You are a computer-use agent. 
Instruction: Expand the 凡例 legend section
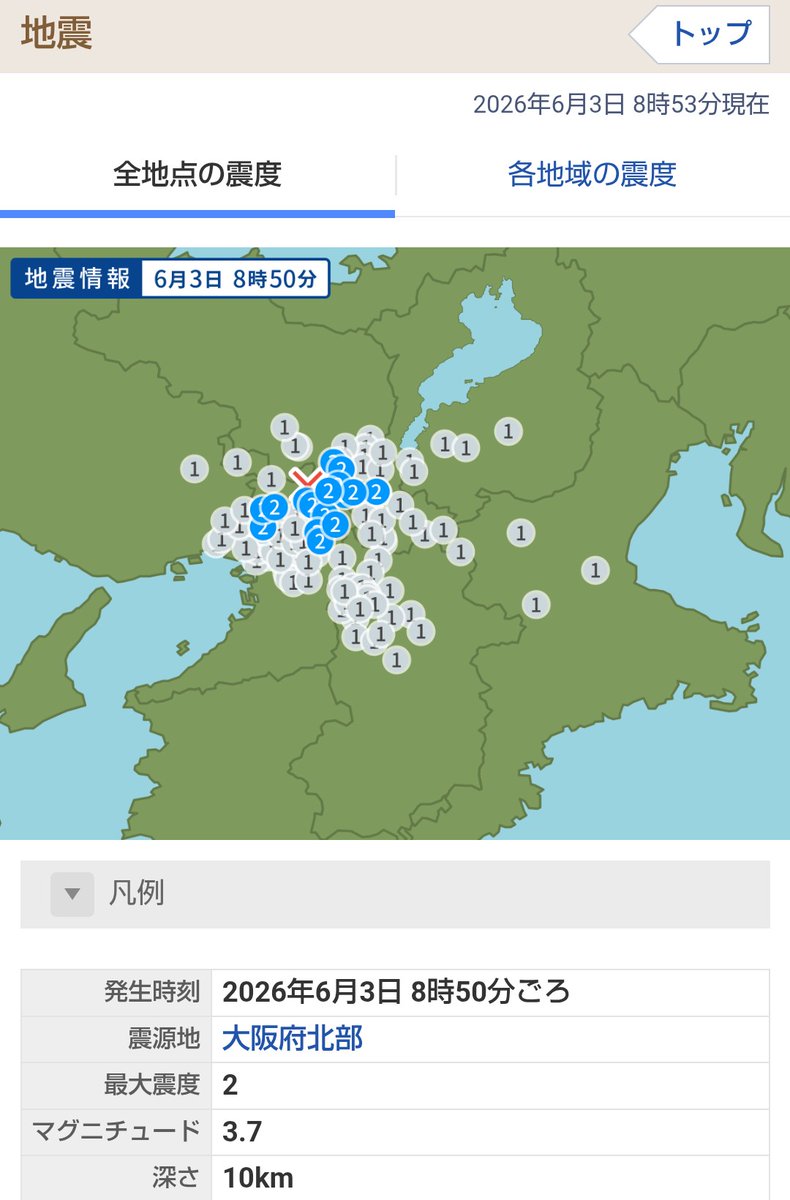395,894
